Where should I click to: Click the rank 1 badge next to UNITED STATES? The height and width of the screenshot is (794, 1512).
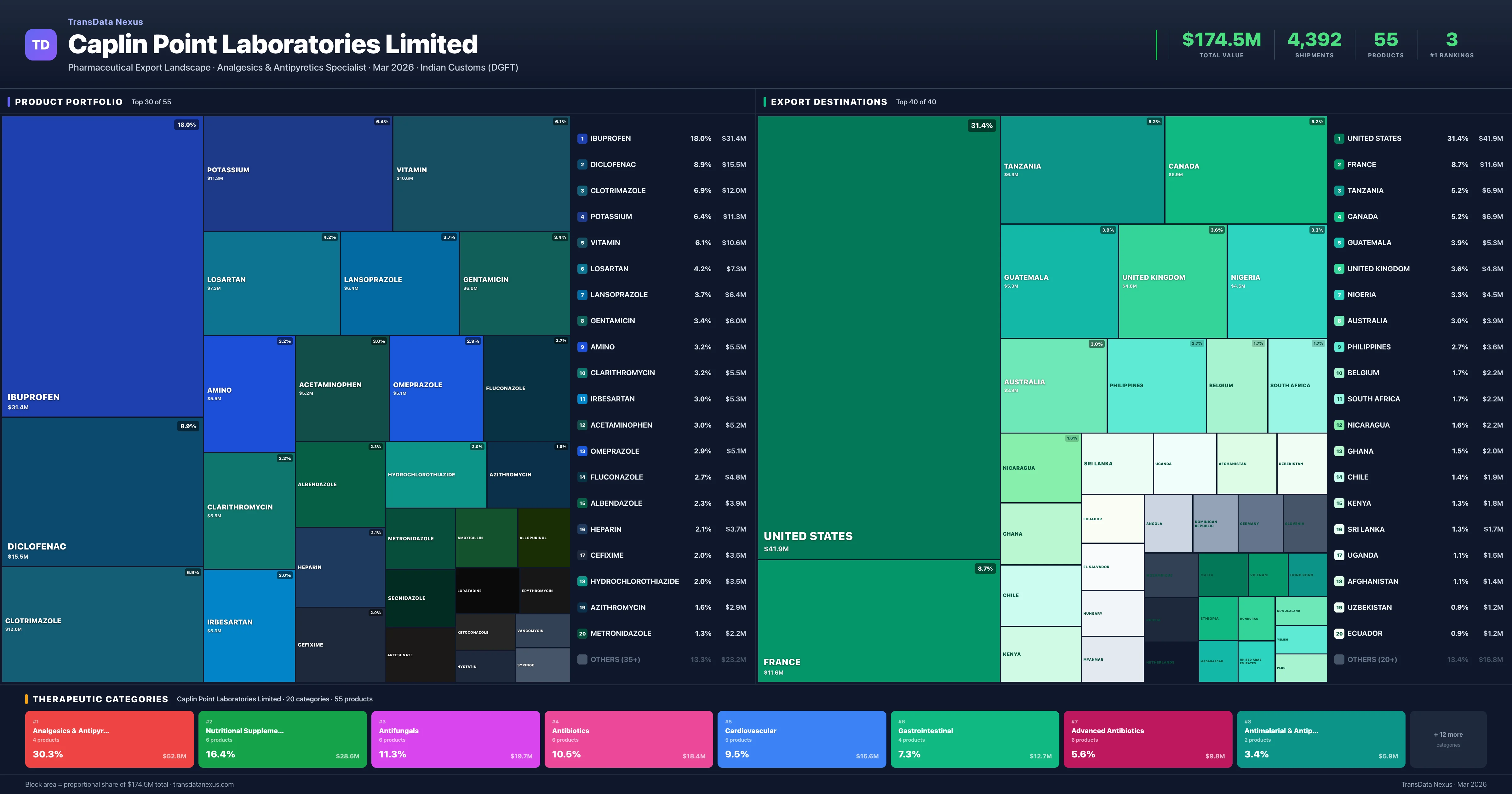[x=1339, y=138]
